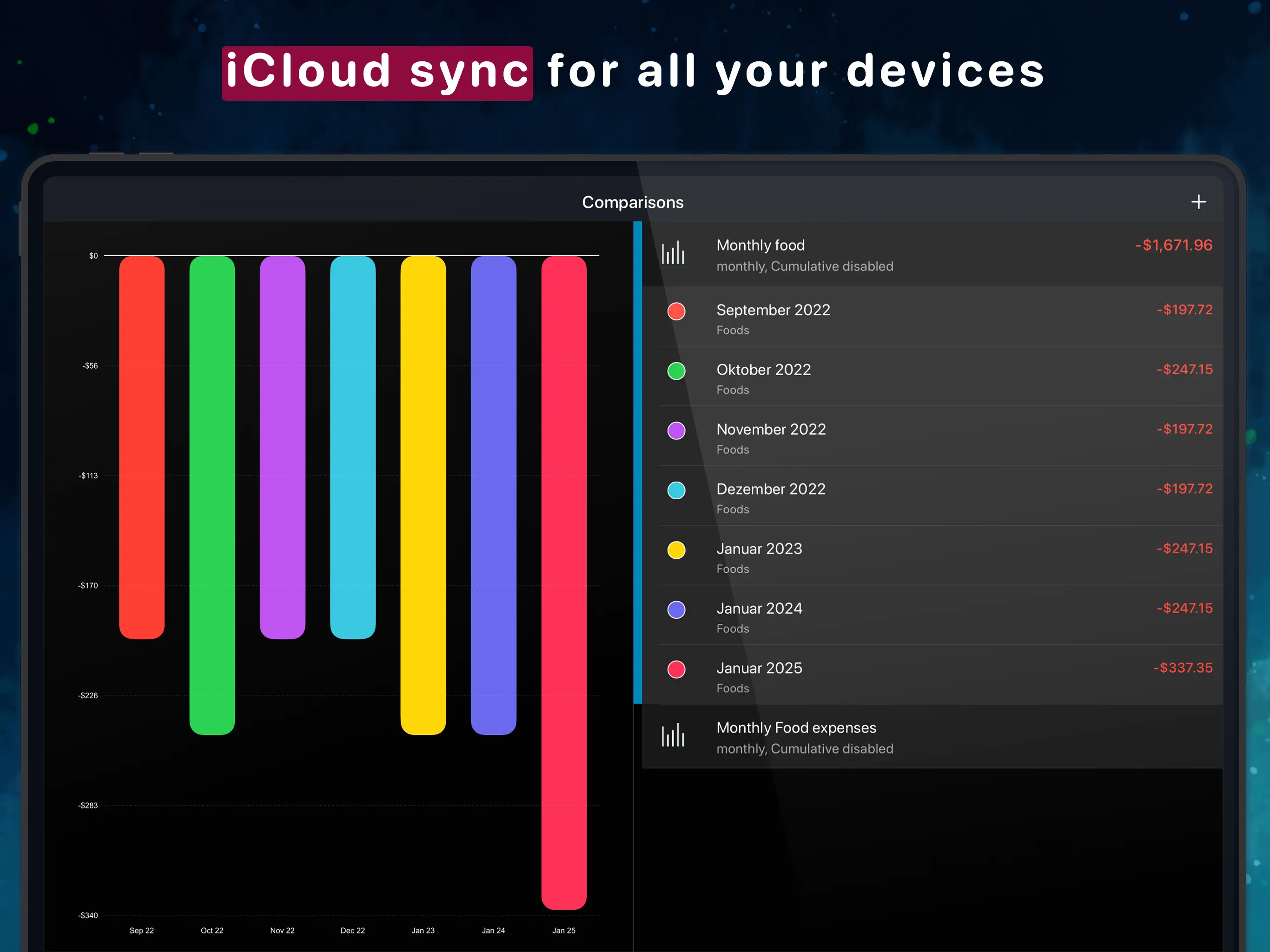Open the September 2022 Foods entry

tap(773, 319)
